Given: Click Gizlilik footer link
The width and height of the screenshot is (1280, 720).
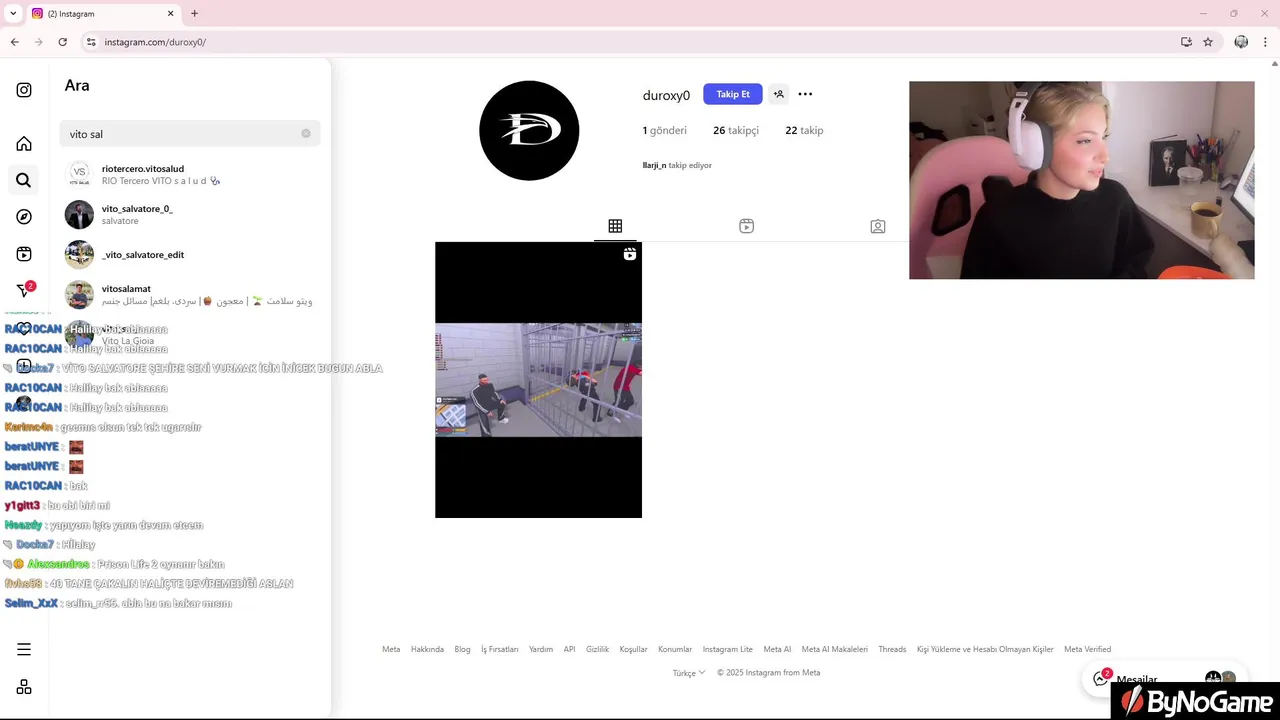Looking at the screenshot, I should [x=597, y=649].
